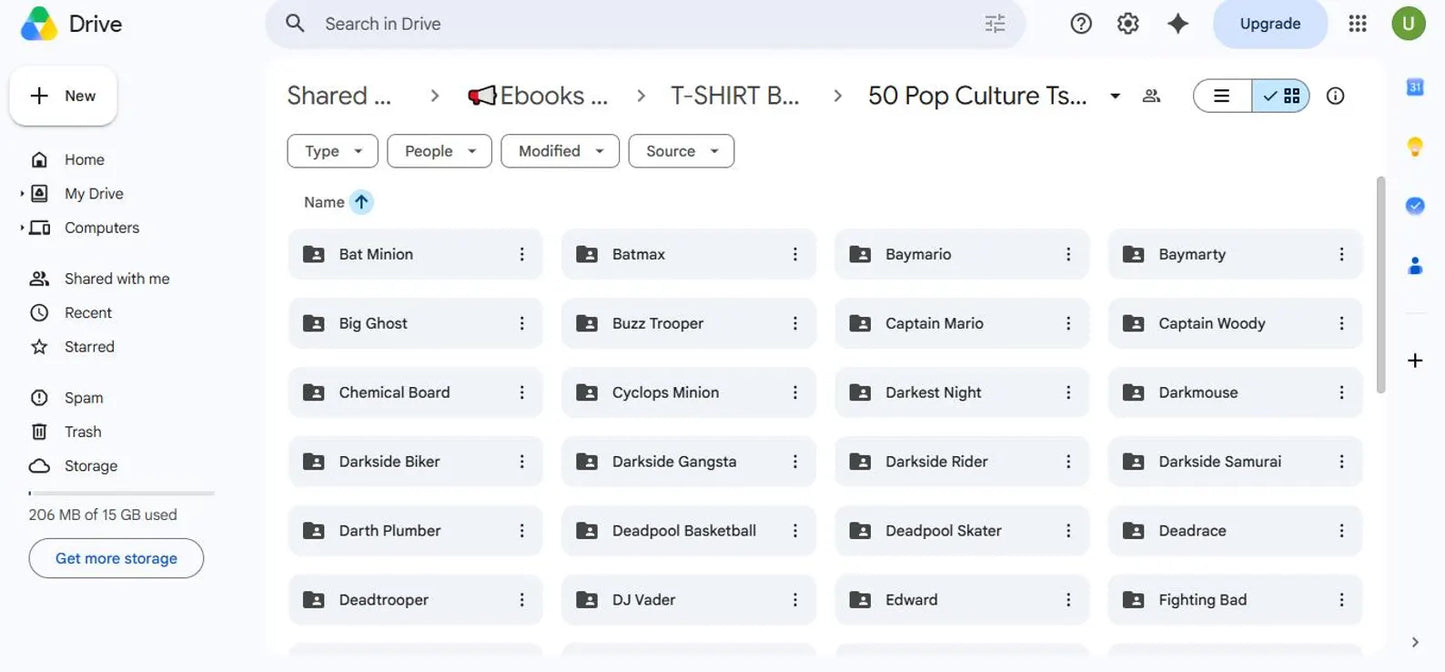This screenshot has width=1445, height=672.
Task: Open the Type filter dropdown
Action: (x=333, y=151)
